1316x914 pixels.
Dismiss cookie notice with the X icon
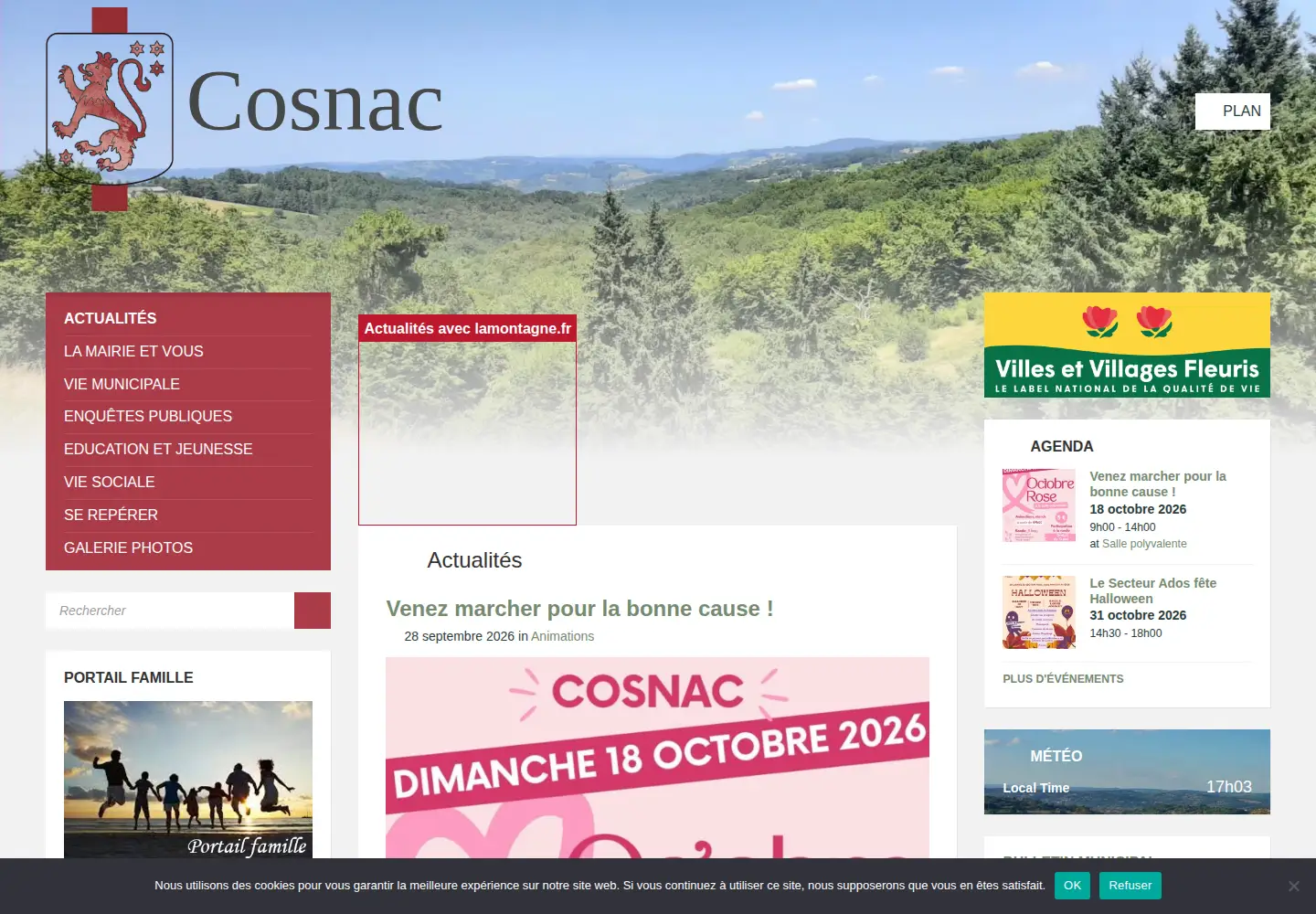pos(1293,886)
